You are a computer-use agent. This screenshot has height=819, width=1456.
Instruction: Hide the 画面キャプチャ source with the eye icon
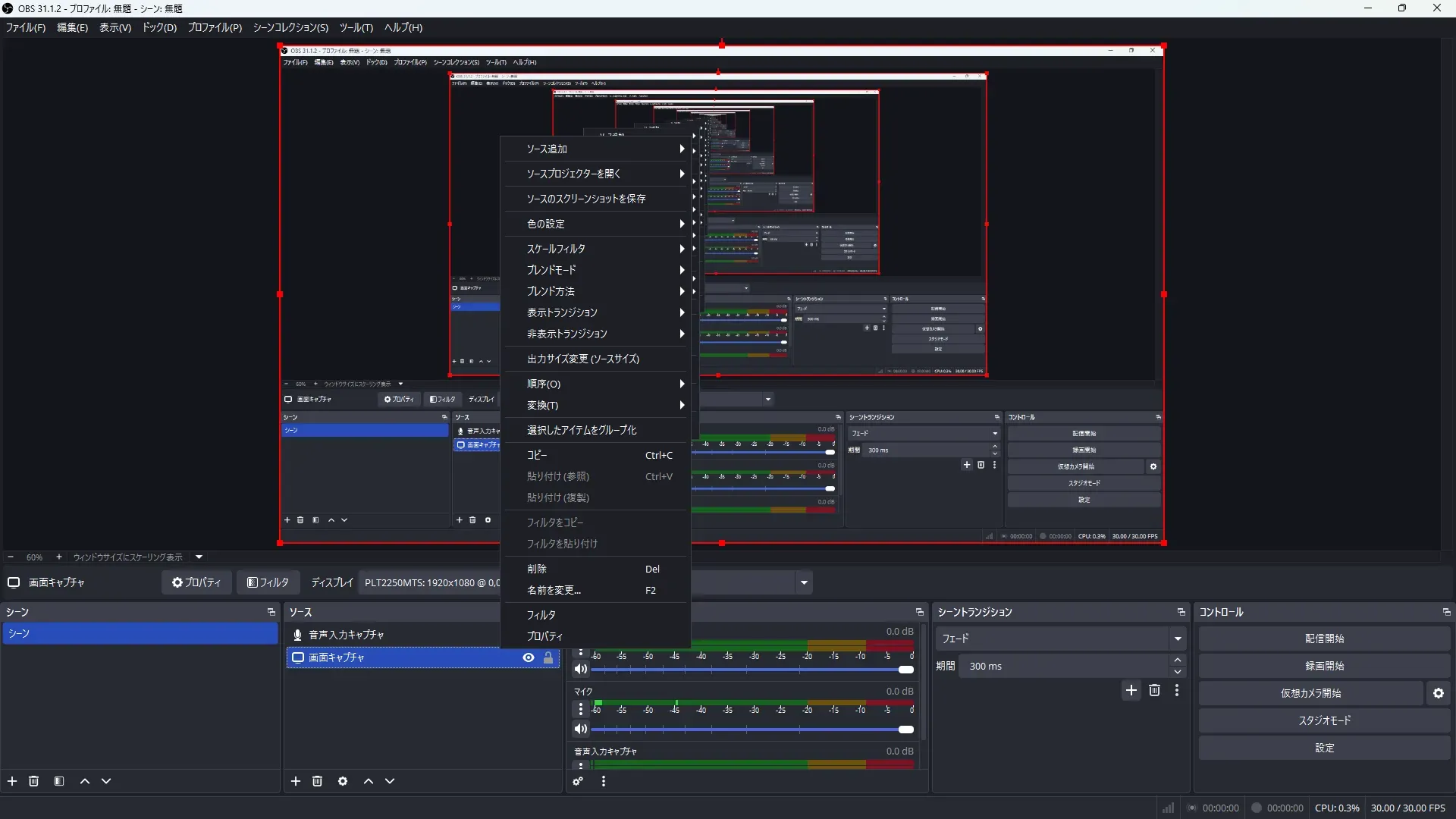point(529,657)
